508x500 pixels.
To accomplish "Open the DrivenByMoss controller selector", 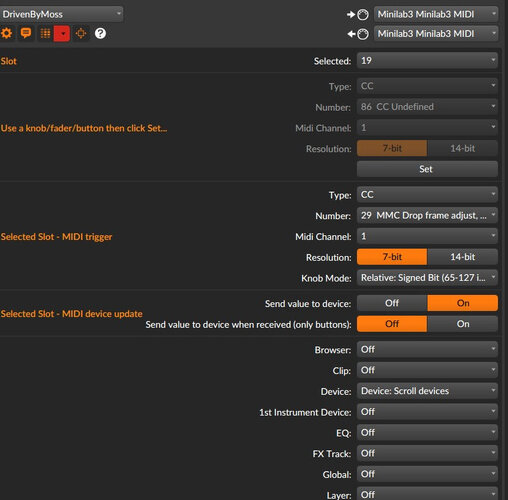I will 61,14.
